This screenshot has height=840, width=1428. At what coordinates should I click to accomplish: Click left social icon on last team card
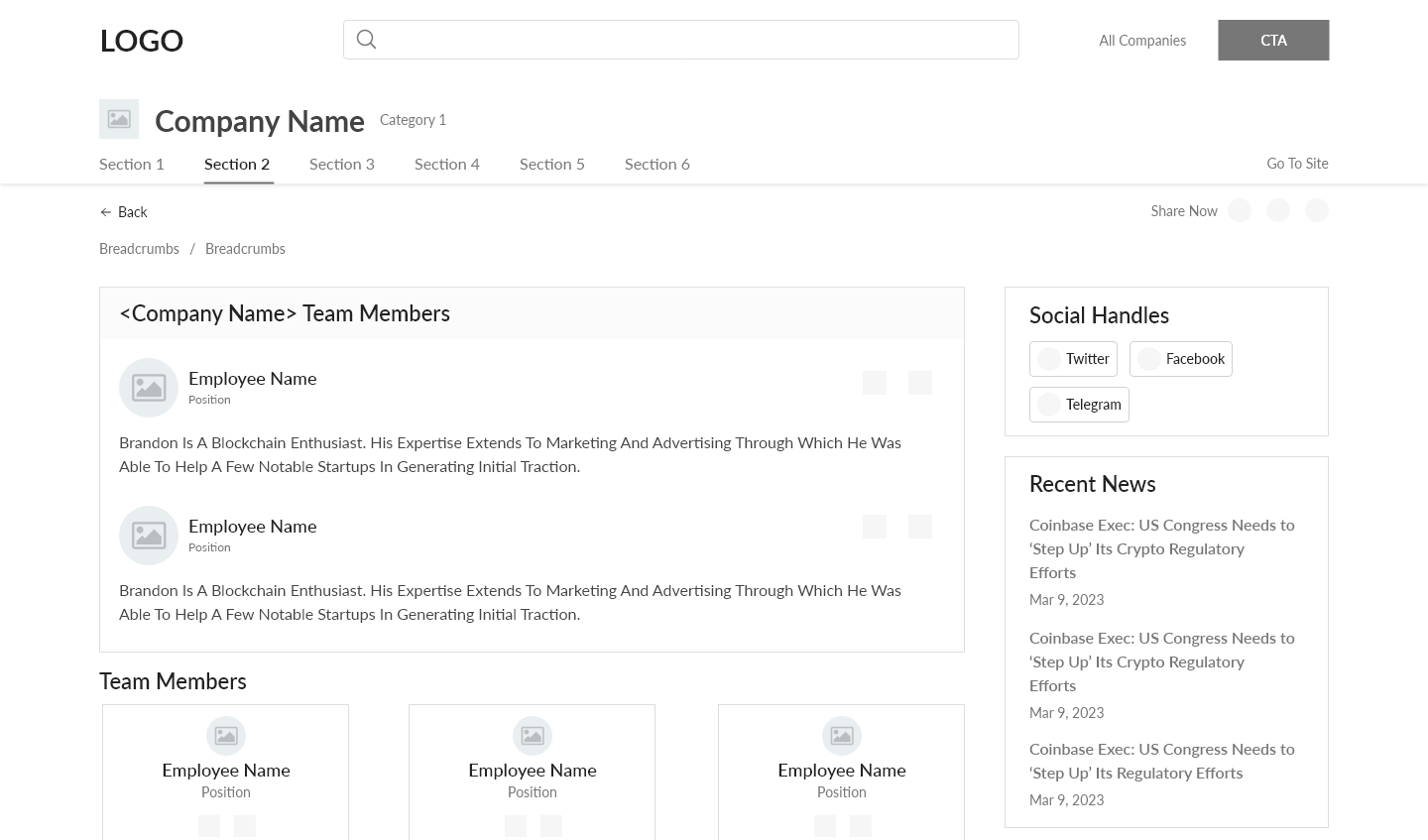tap(825, 826)
